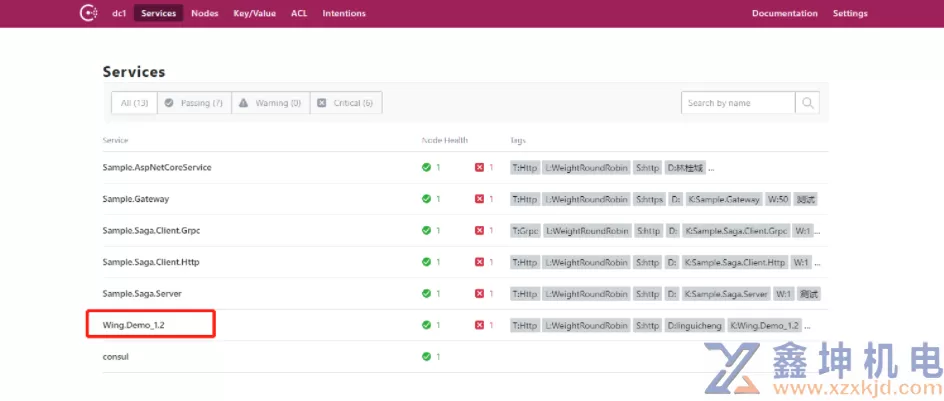The height and width of the screenshot is (401, 944).
Task: Click the red critical icon for Sample.Saga.Server
Action: pyautogui.click(x=479, y=293)
